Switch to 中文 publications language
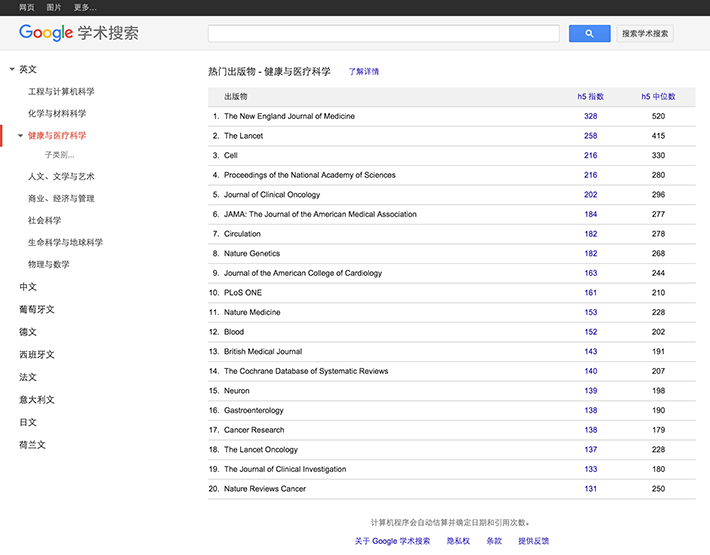The image size is (710, 555). tap(28, 287)
